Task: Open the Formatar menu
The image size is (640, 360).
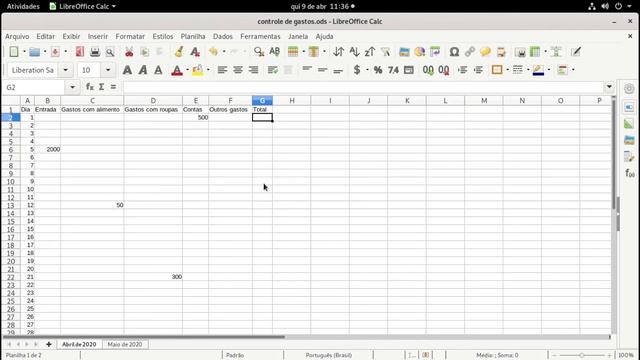Action: (130, 36)
